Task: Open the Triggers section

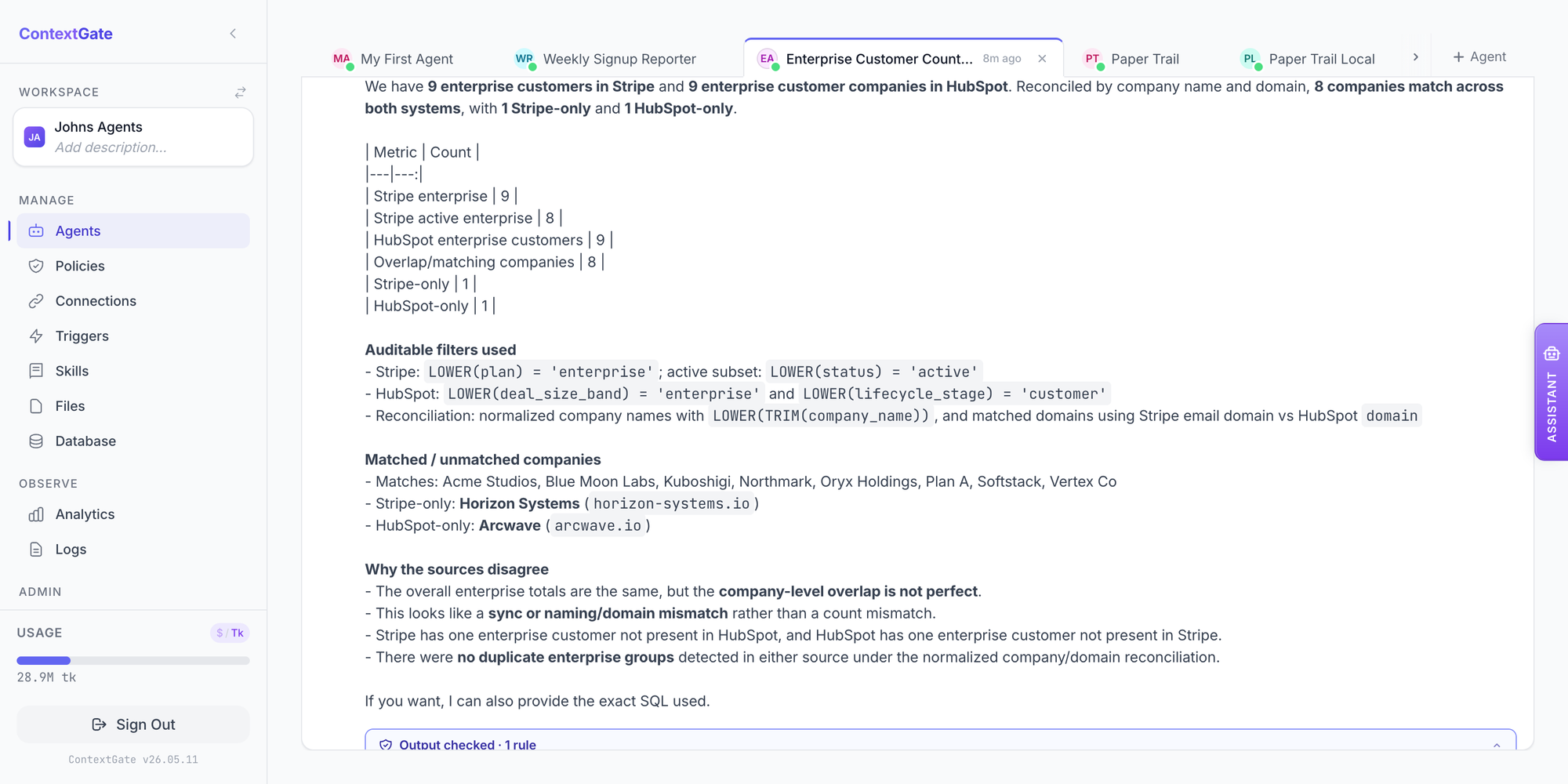Action: (133, 336)
